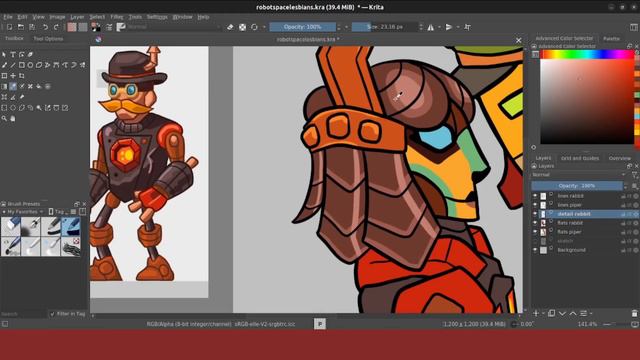
Task: Select the Calligraphy tool
Action: [30, 54]
